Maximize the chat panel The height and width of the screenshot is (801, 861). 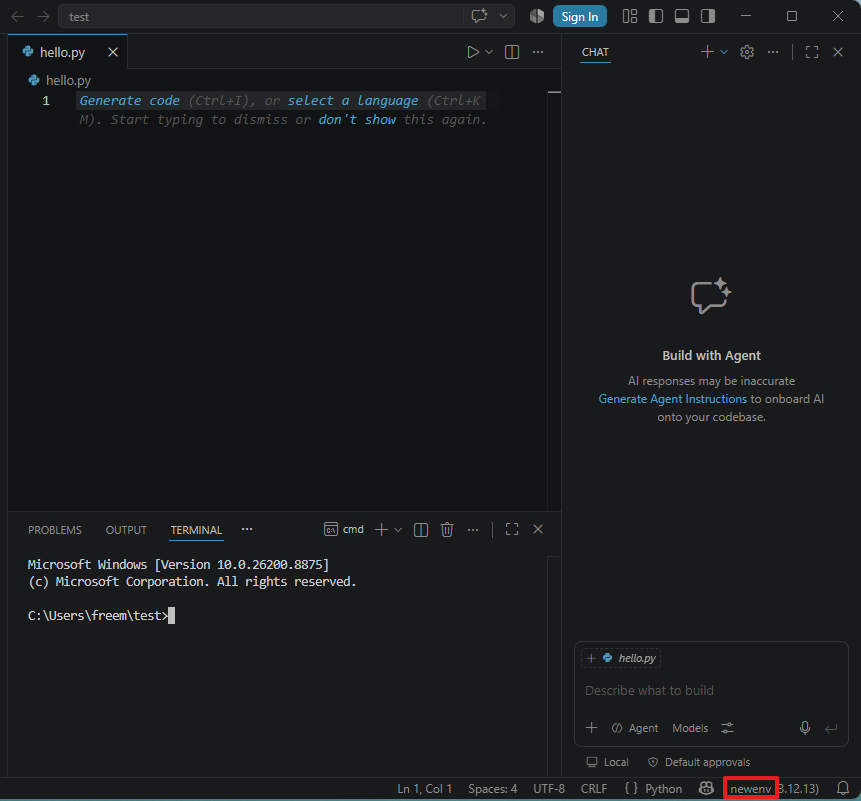(x=812, y=52)
